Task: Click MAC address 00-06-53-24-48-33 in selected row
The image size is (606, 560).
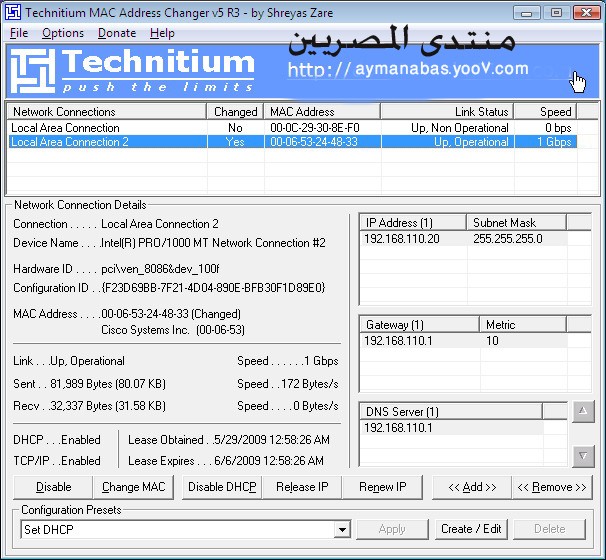Action: tap(314, 142)
